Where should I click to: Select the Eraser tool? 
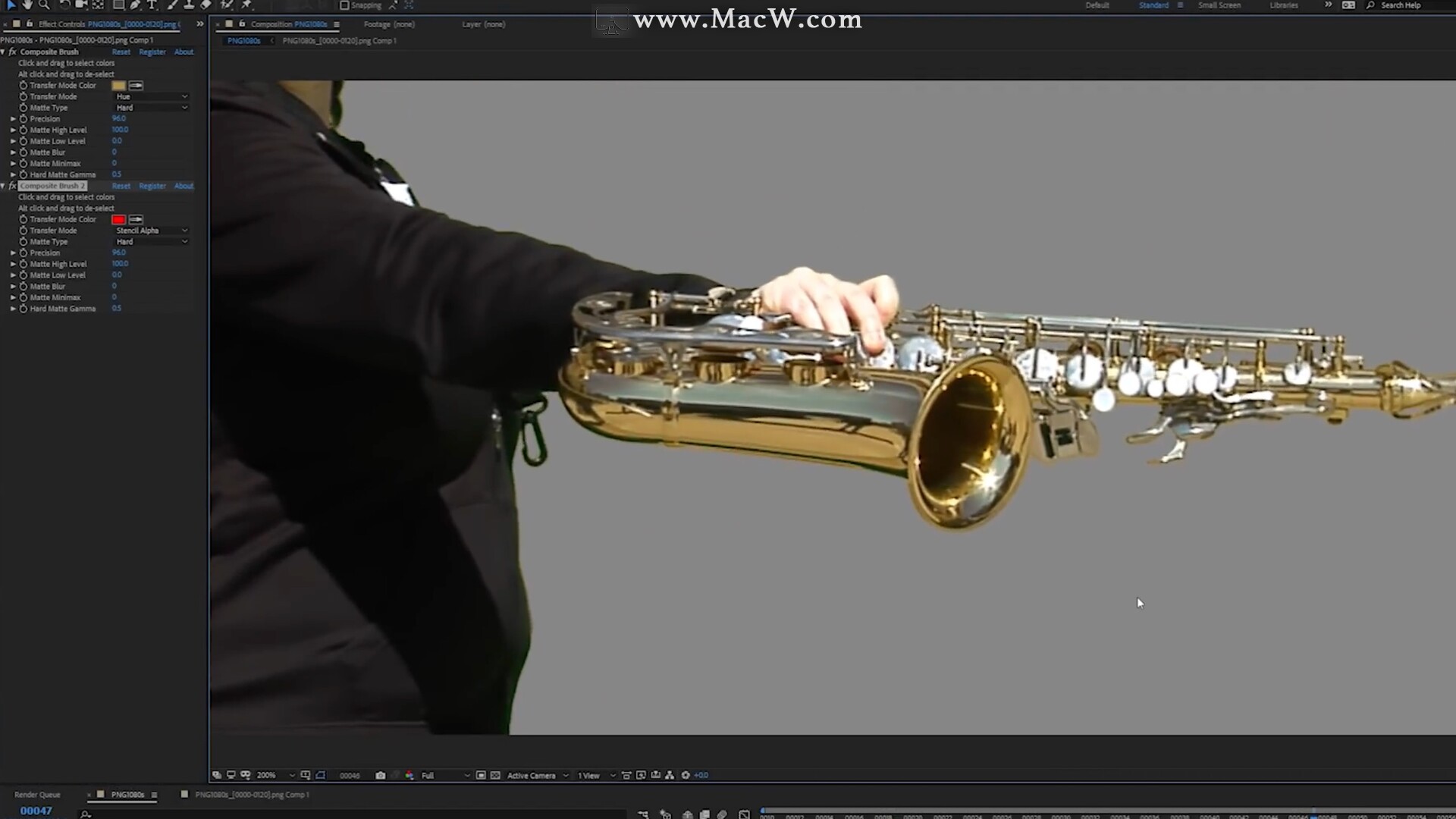coord(206,5)
